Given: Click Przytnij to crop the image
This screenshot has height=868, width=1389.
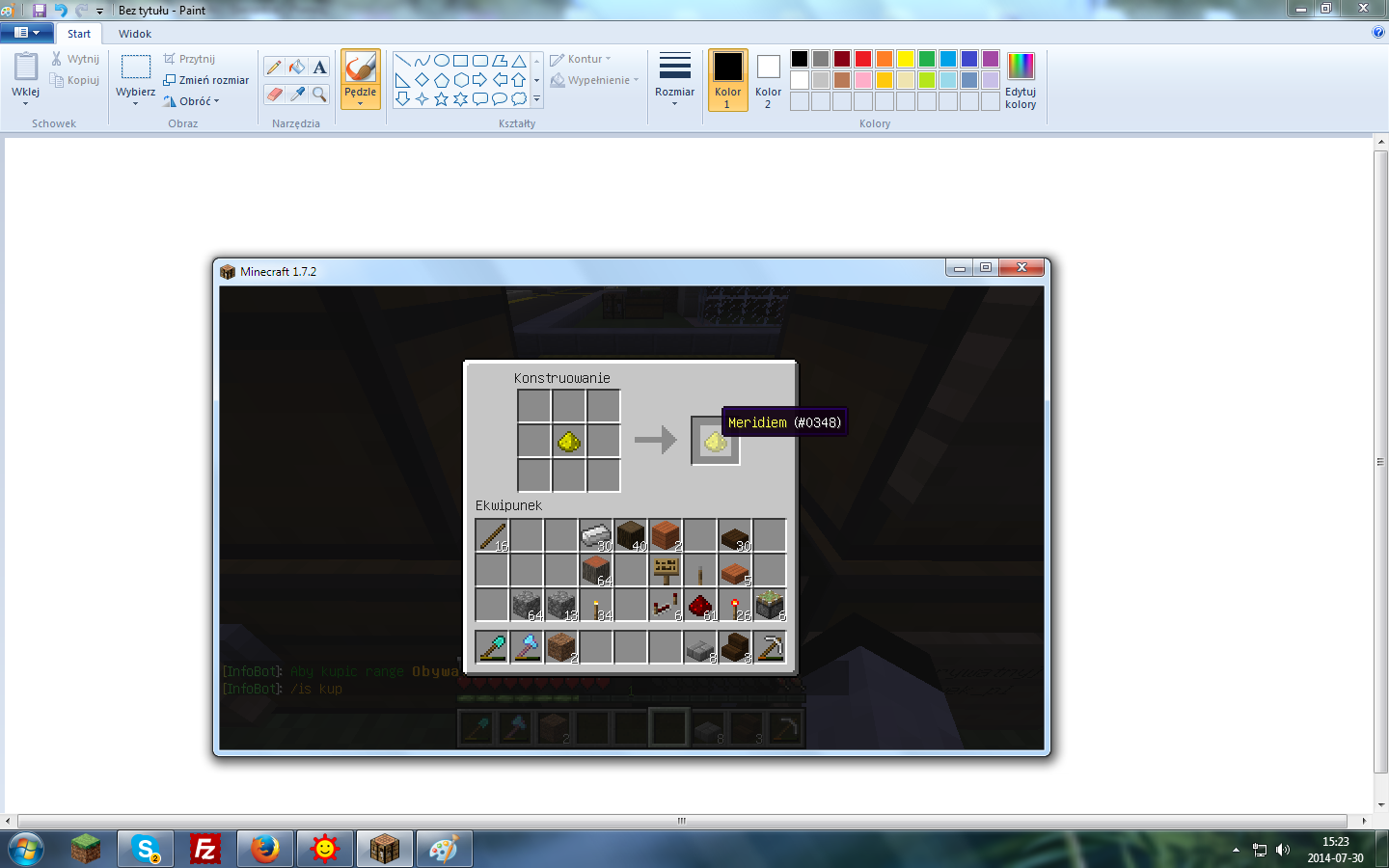Looking at the screenshot, I should (189, 59).
